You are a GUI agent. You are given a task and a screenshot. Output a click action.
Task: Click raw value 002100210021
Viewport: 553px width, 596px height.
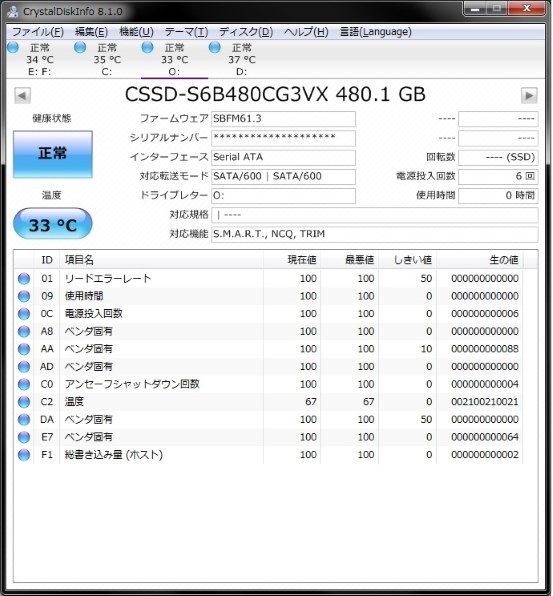(485, 402)
